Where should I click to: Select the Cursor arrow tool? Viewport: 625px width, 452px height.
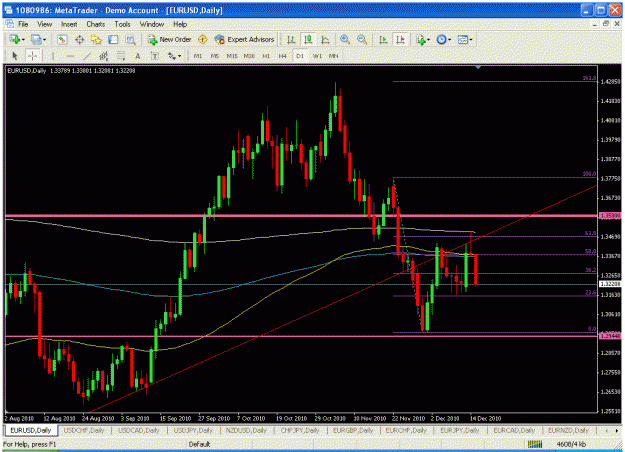tap(15, 56)
